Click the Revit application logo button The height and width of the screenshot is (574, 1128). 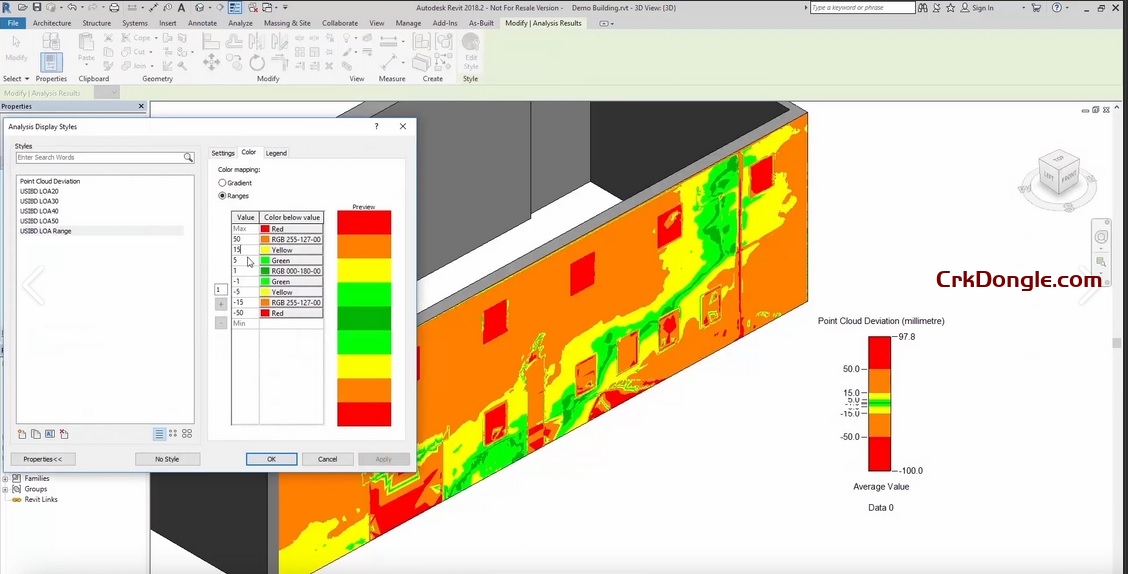[6, 7]
